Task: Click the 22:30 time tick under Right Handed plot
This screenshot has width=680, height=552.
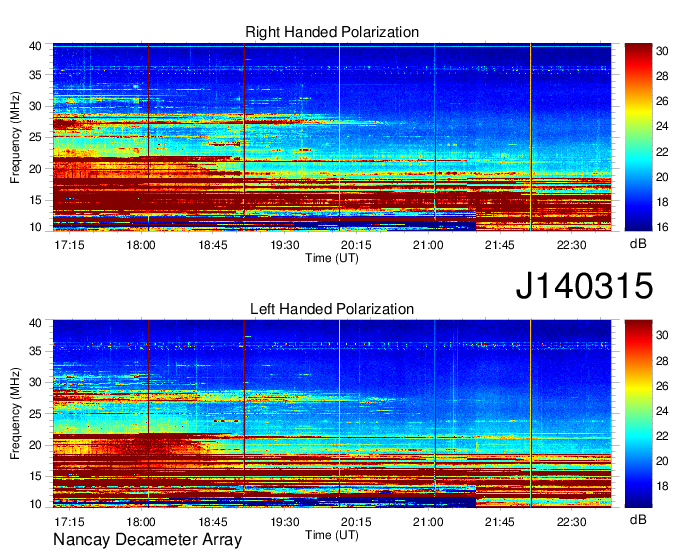Action: click(572, 245)
